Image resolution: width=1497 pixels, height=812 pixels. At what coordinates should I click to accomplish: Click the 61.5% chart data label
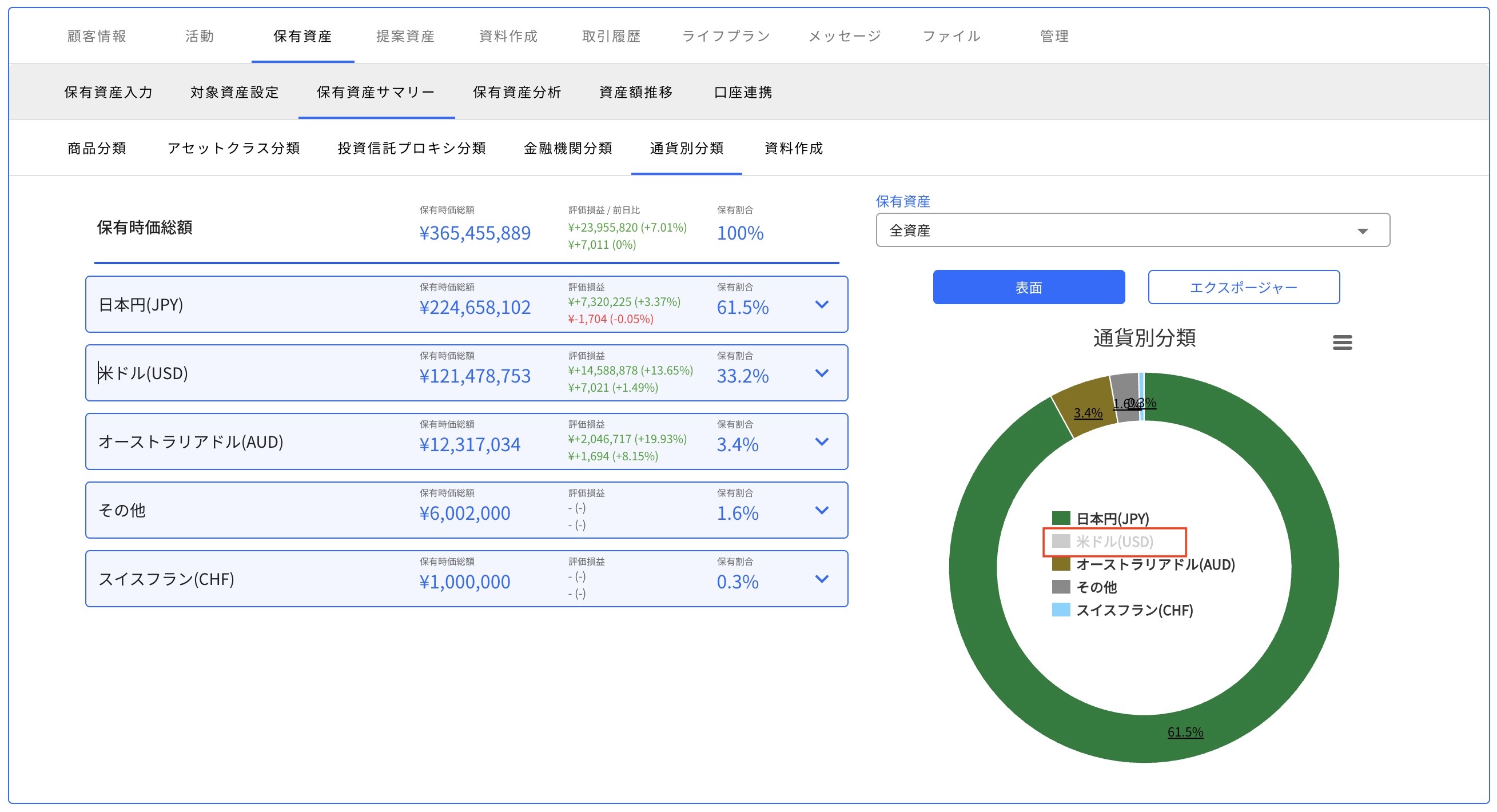click(1185, 732)
